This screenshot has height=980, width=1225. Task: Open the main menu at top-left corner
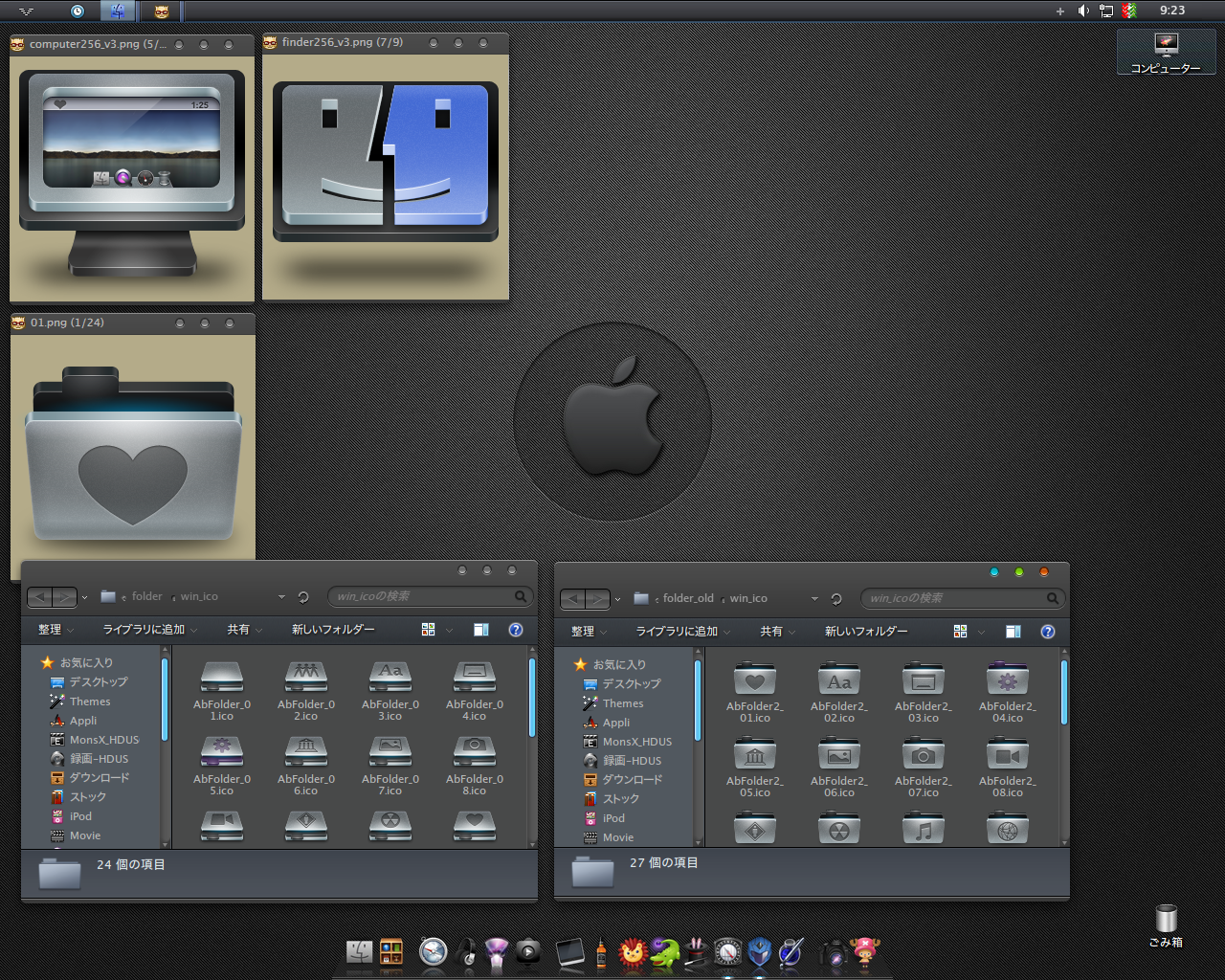26,11
